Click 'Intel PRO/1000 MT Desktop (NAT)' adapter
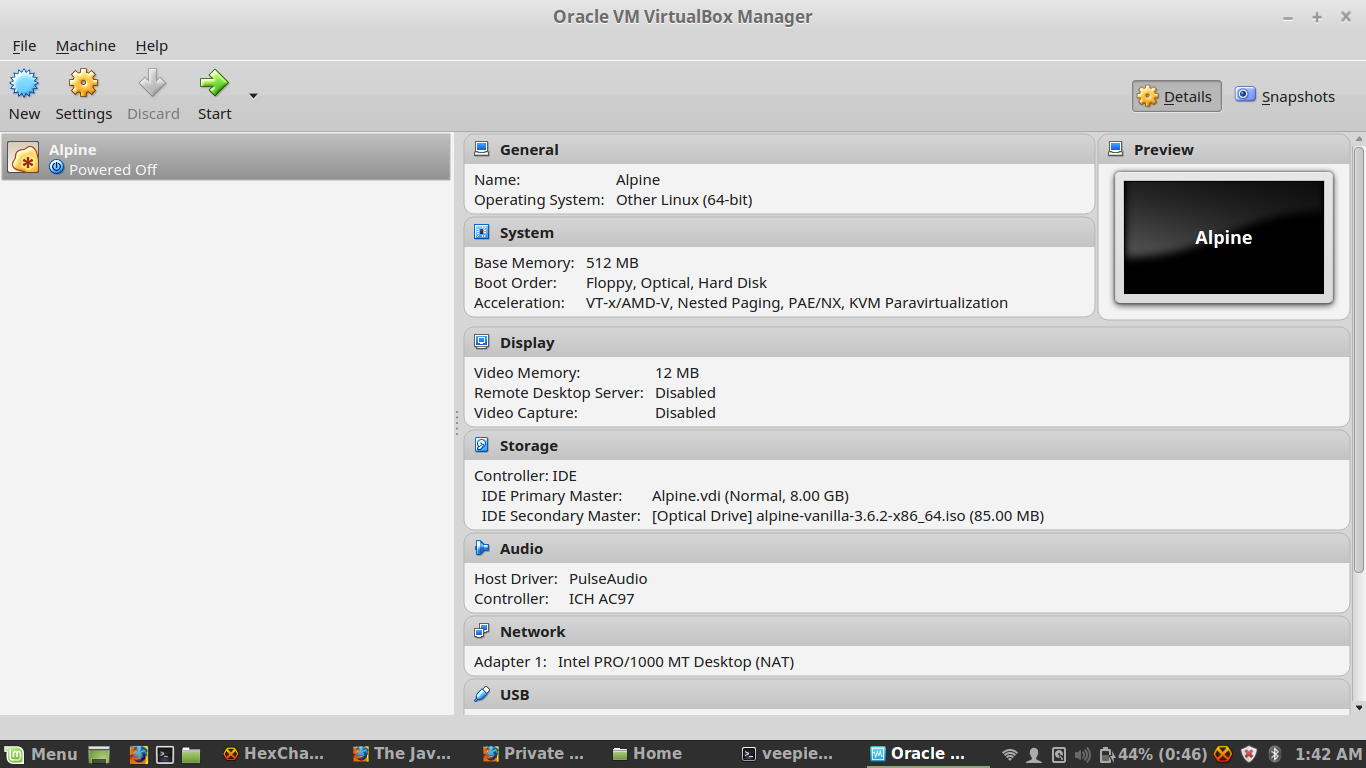Image resolution: width=1366 pixels, height=768 pixels. click(x=676, y=662)
